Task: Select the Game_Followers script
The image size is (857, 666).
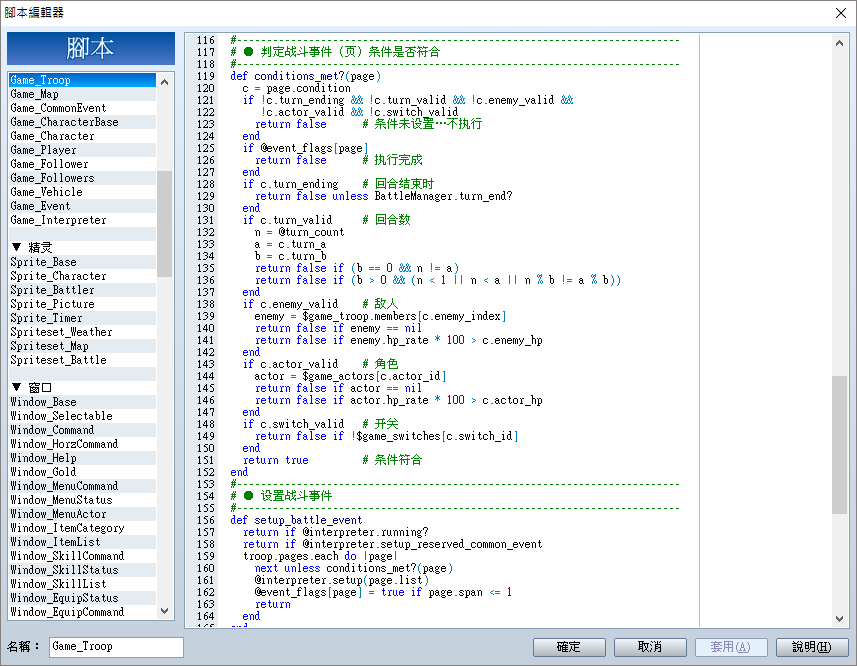Action: point(82,178)
